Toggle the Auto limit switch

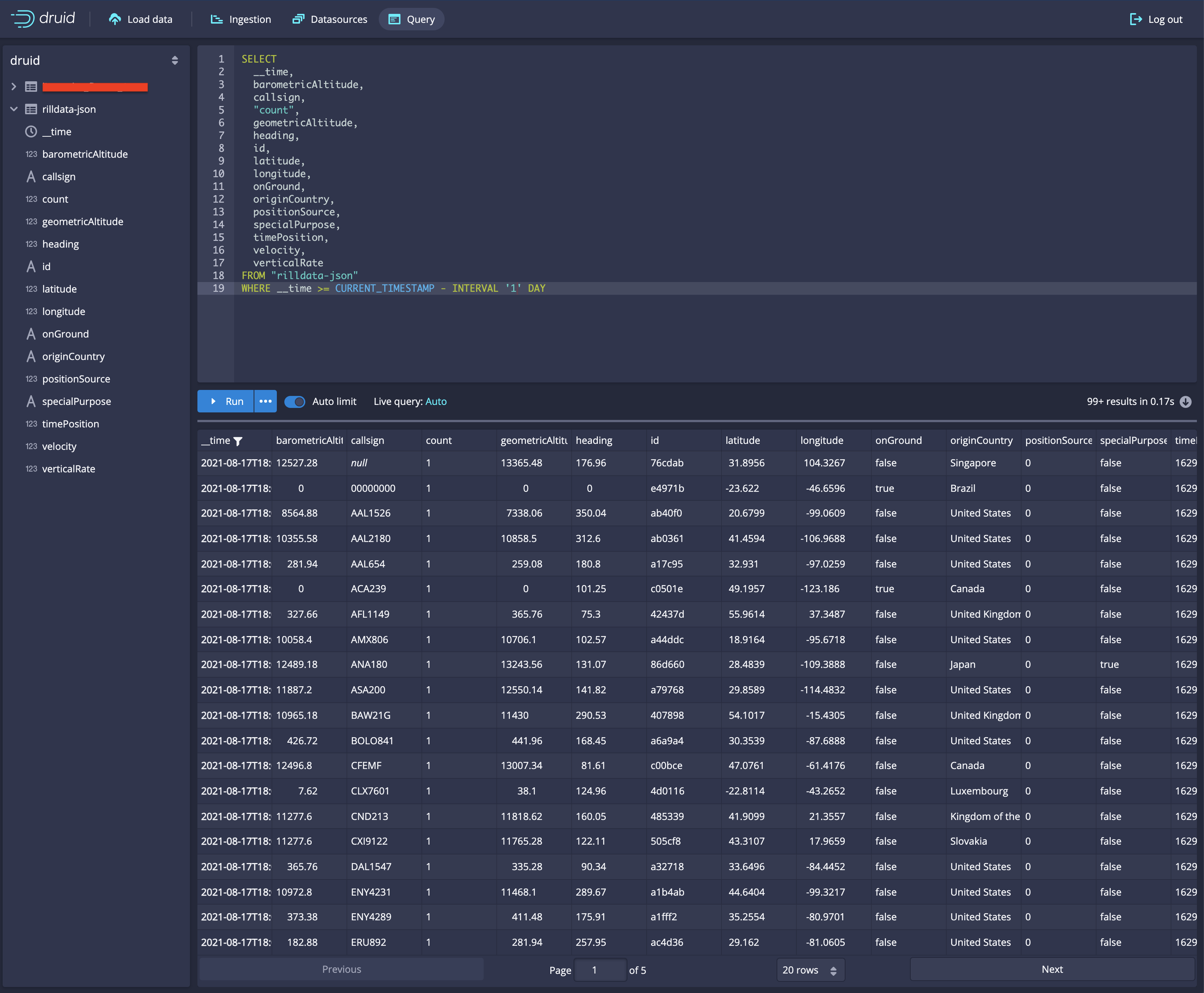click(x=294, y=402)
